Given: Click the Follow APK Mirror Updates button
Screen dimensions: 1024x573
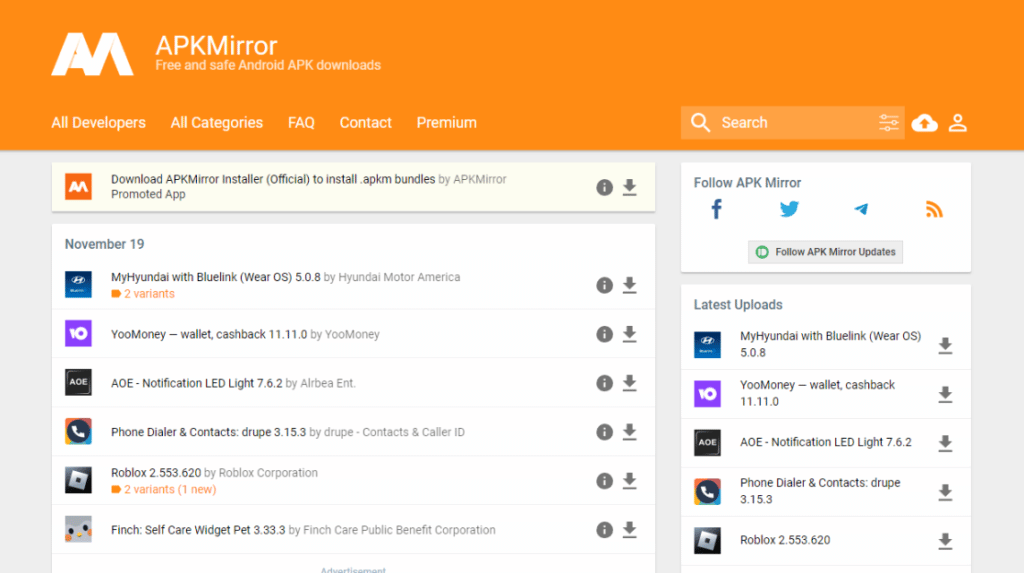Looking at the screenshot, I should pyautogui.click(x=825, y=252).
